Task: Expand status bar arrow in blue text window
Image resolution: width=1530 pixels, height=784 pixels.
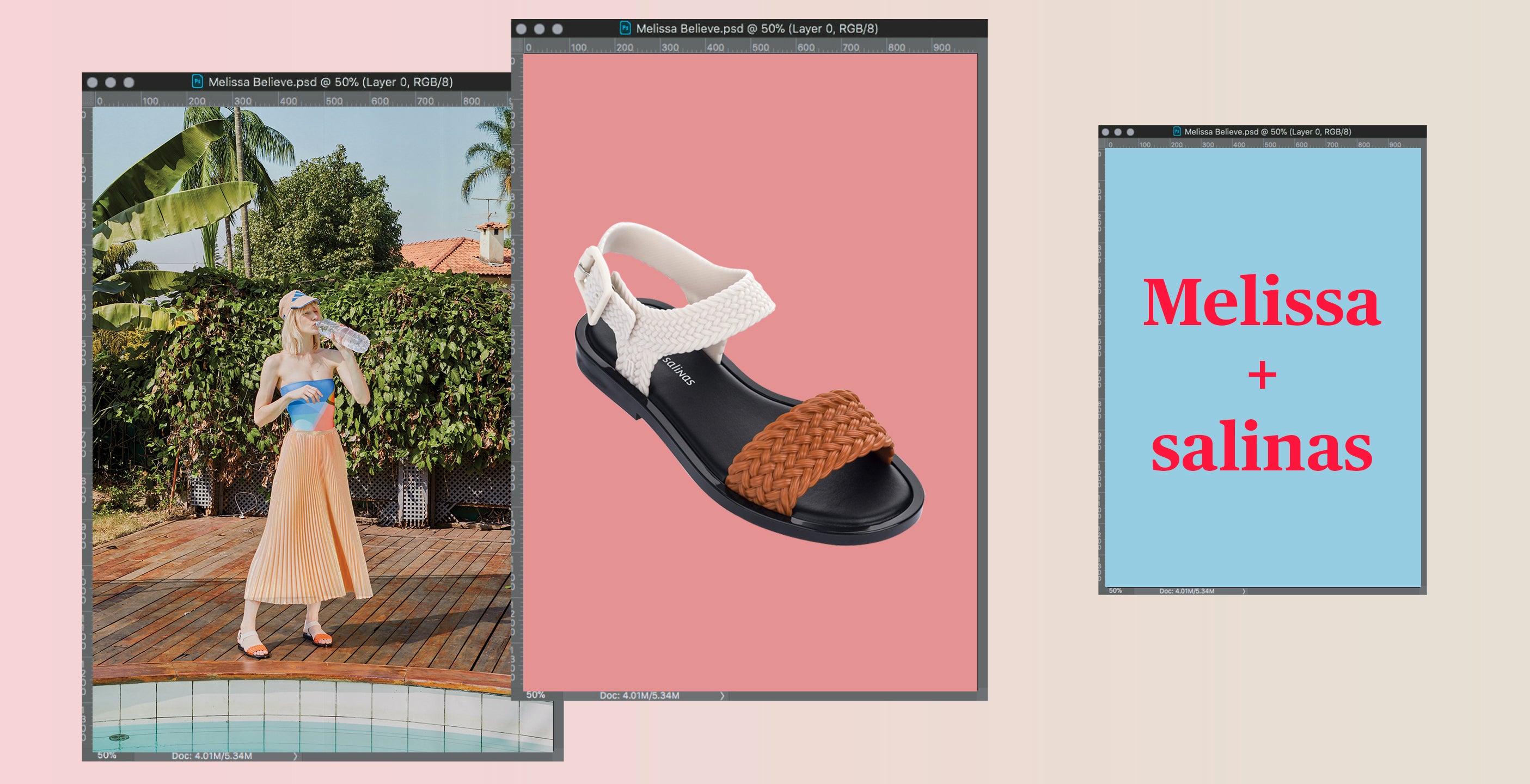Action: pyautogui.click(x=1244, y=591)
